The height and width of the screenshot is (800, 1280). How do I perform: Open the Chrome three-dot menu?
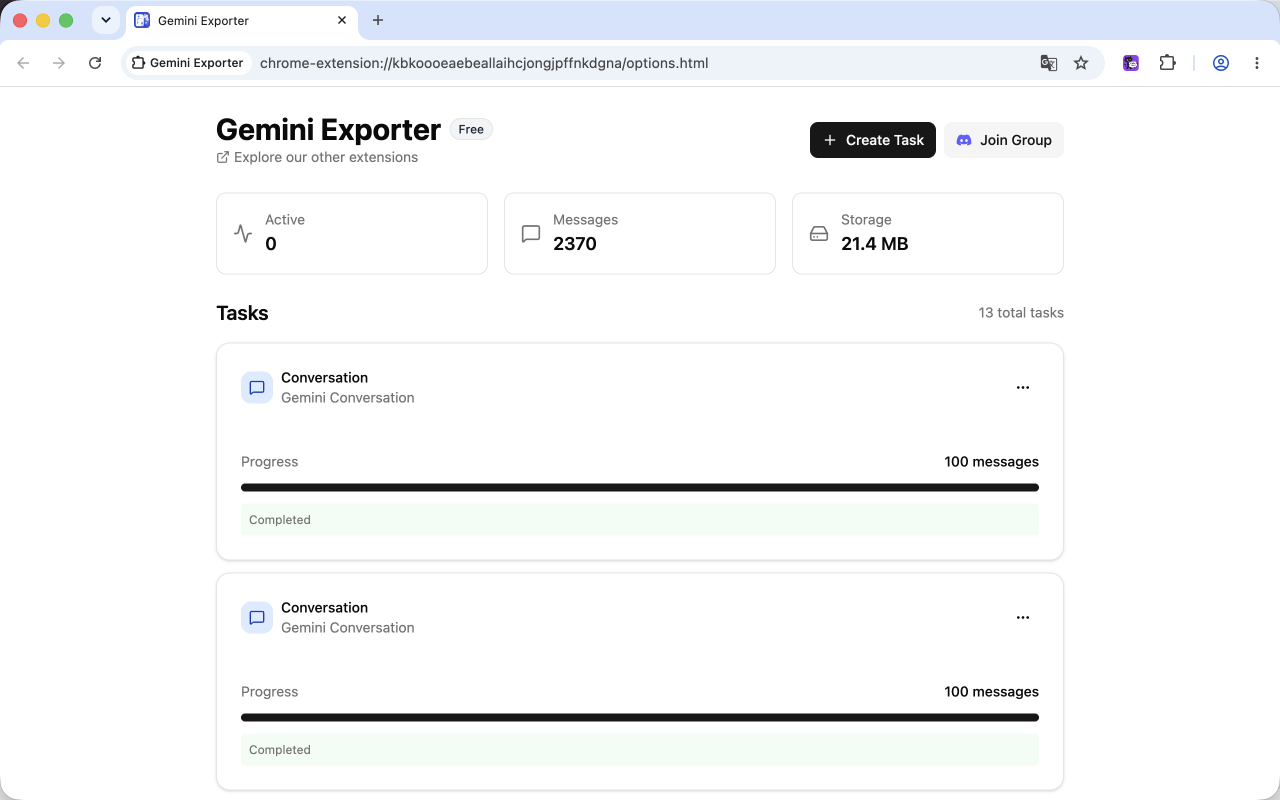(x=1257, y=63)
